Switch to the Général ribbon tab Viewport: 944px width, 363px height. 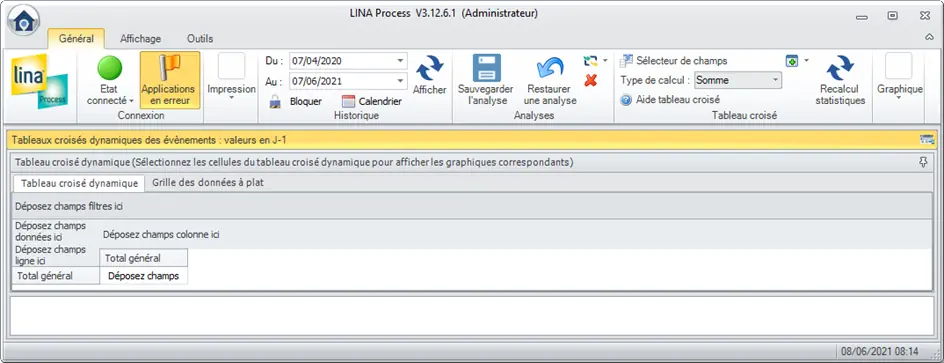[76, 39]
